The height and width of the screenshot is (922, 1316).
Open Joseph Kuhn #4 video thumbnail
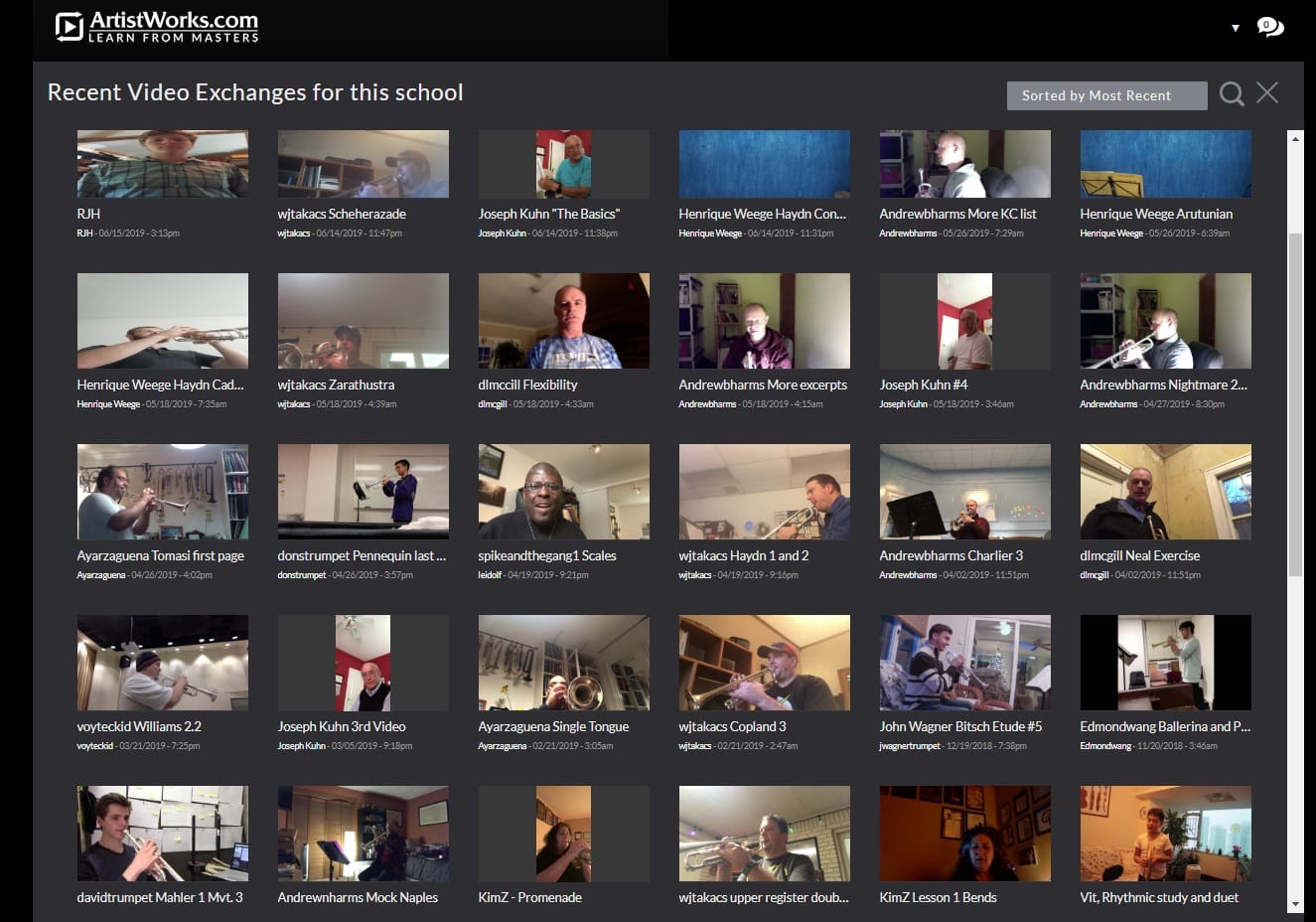965,321
